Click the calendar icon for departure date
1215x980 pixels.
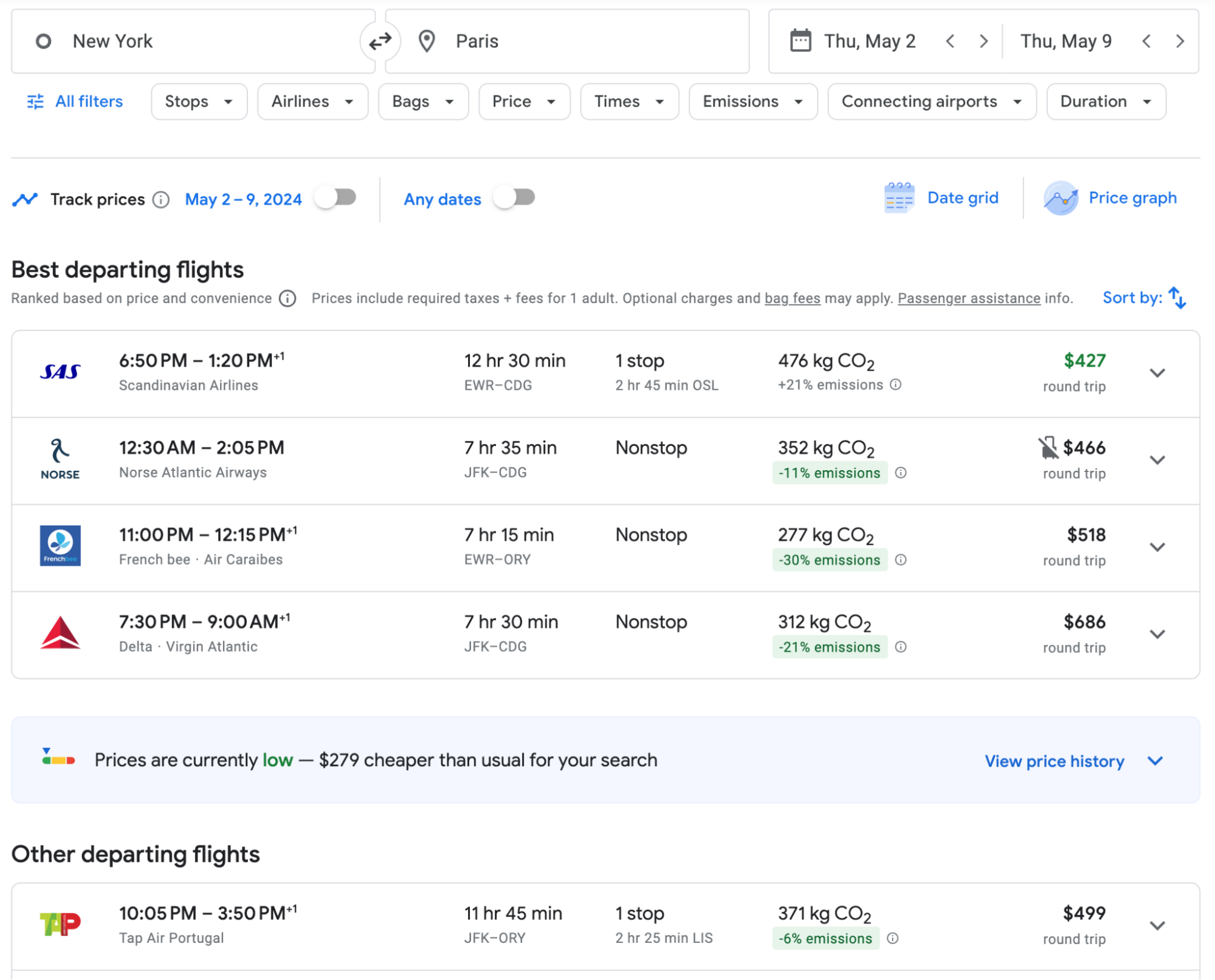pos(800,41)
